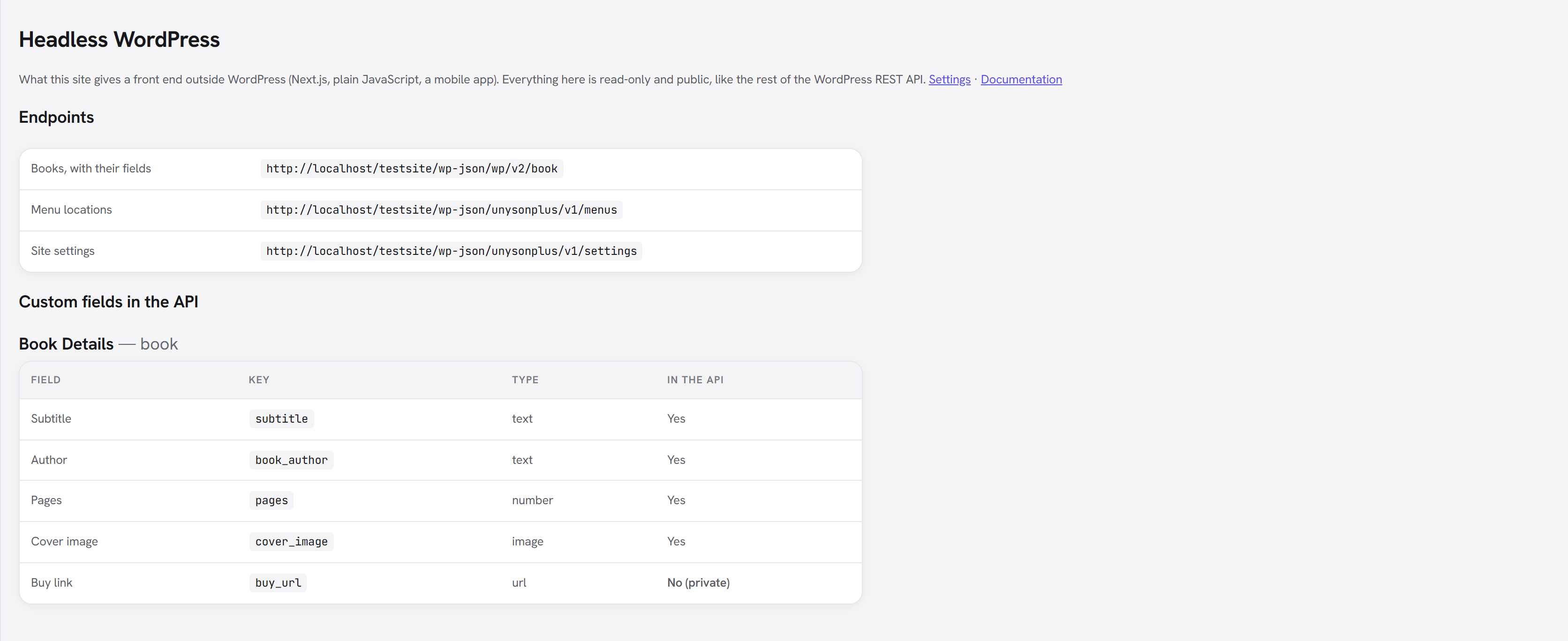1568x641 pixels.
Task: Open the Documentation link
Action: 1021,80
